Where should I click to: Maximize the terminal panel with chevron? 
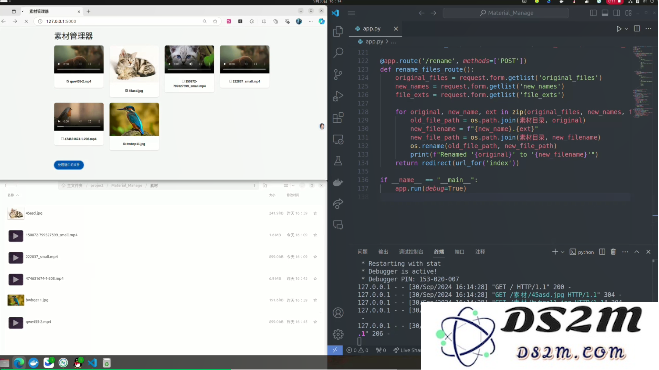[x=637, y=252]
